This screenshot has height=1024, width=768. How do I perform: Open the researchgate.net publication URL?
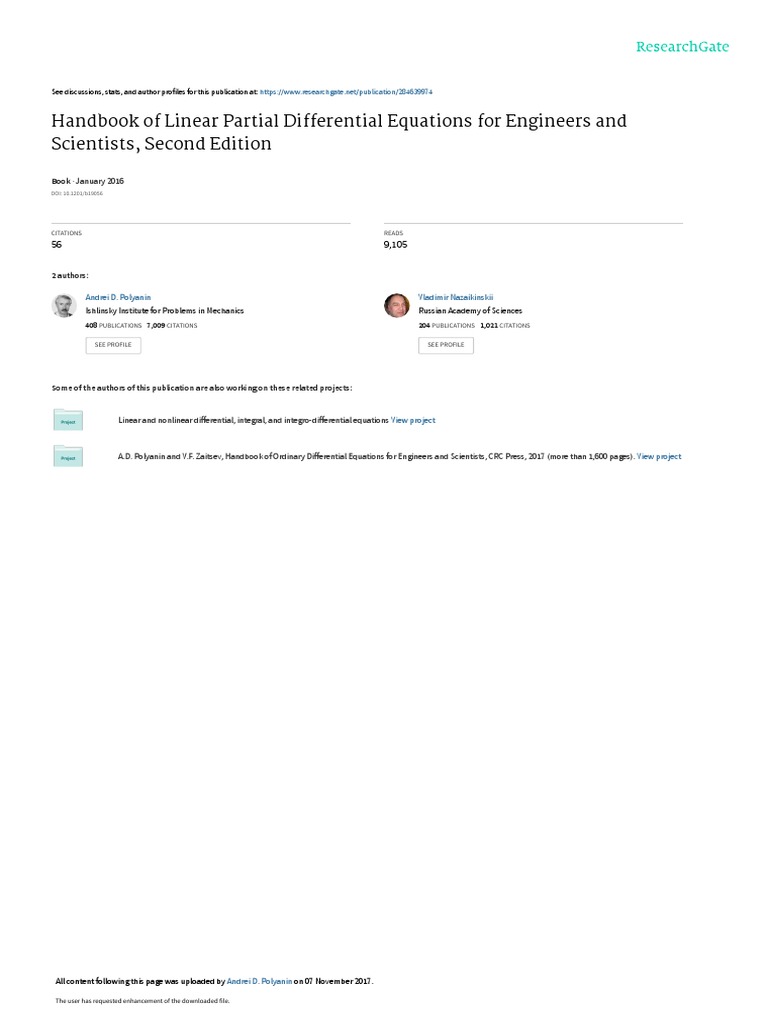point(345,91)
